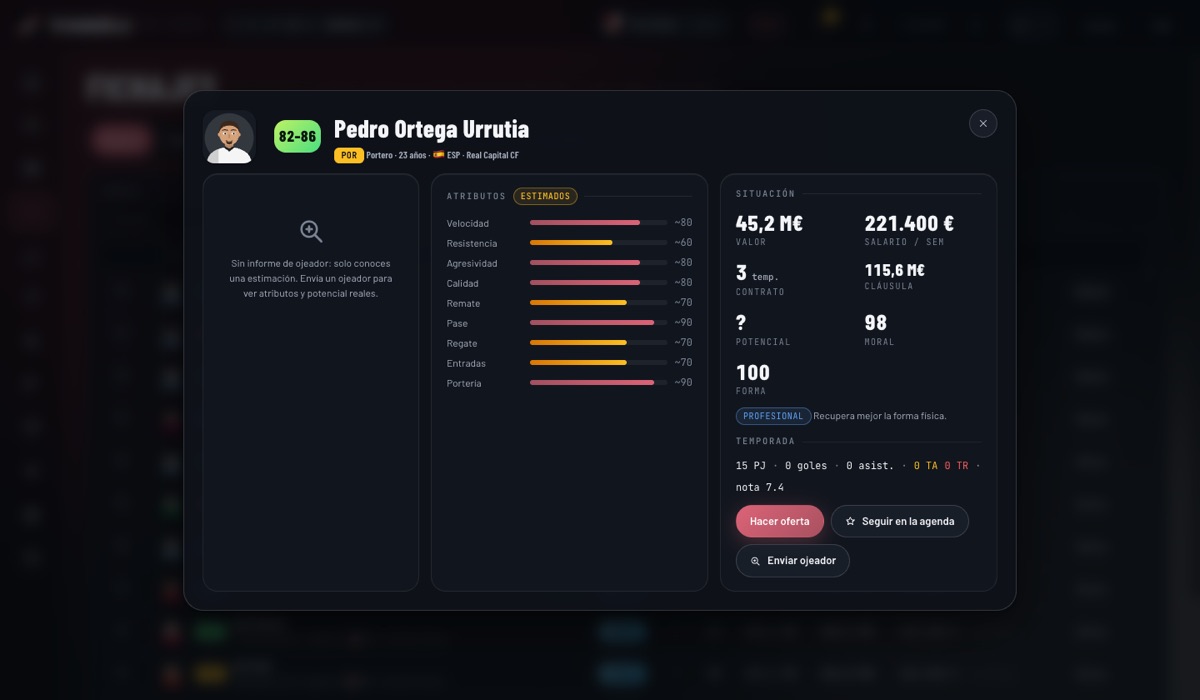Click the Velocidad attribute bar

pos(598,222)
